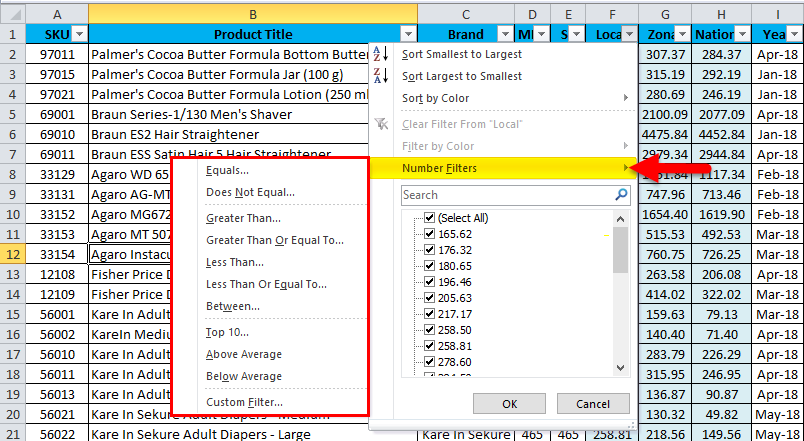Uncheck the 165.62 value checkbox

(430, 234)
